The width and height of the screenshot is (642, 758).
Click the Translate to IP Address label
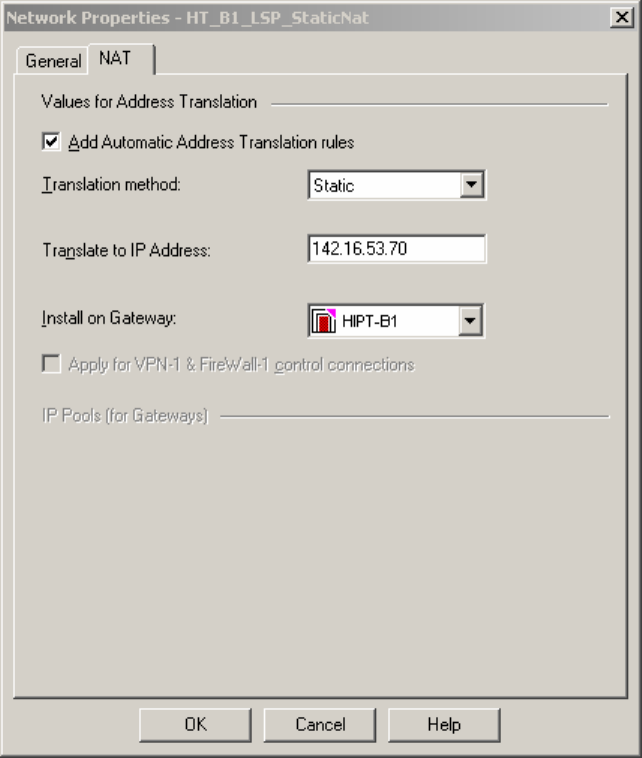(x=125, y=251)
